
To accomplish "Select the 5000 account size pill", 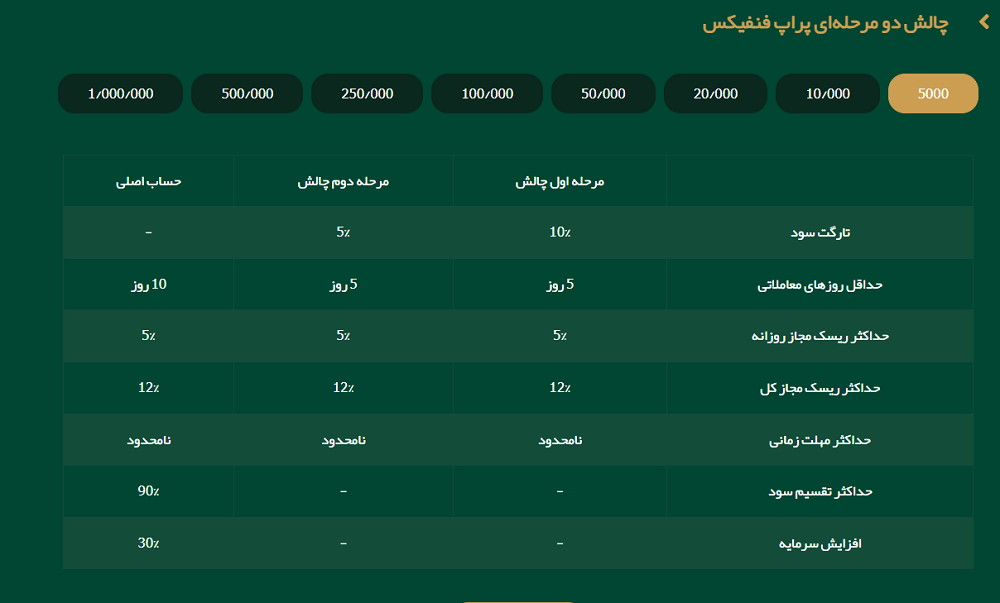I will pyautogui.click(x=933, y=92).
